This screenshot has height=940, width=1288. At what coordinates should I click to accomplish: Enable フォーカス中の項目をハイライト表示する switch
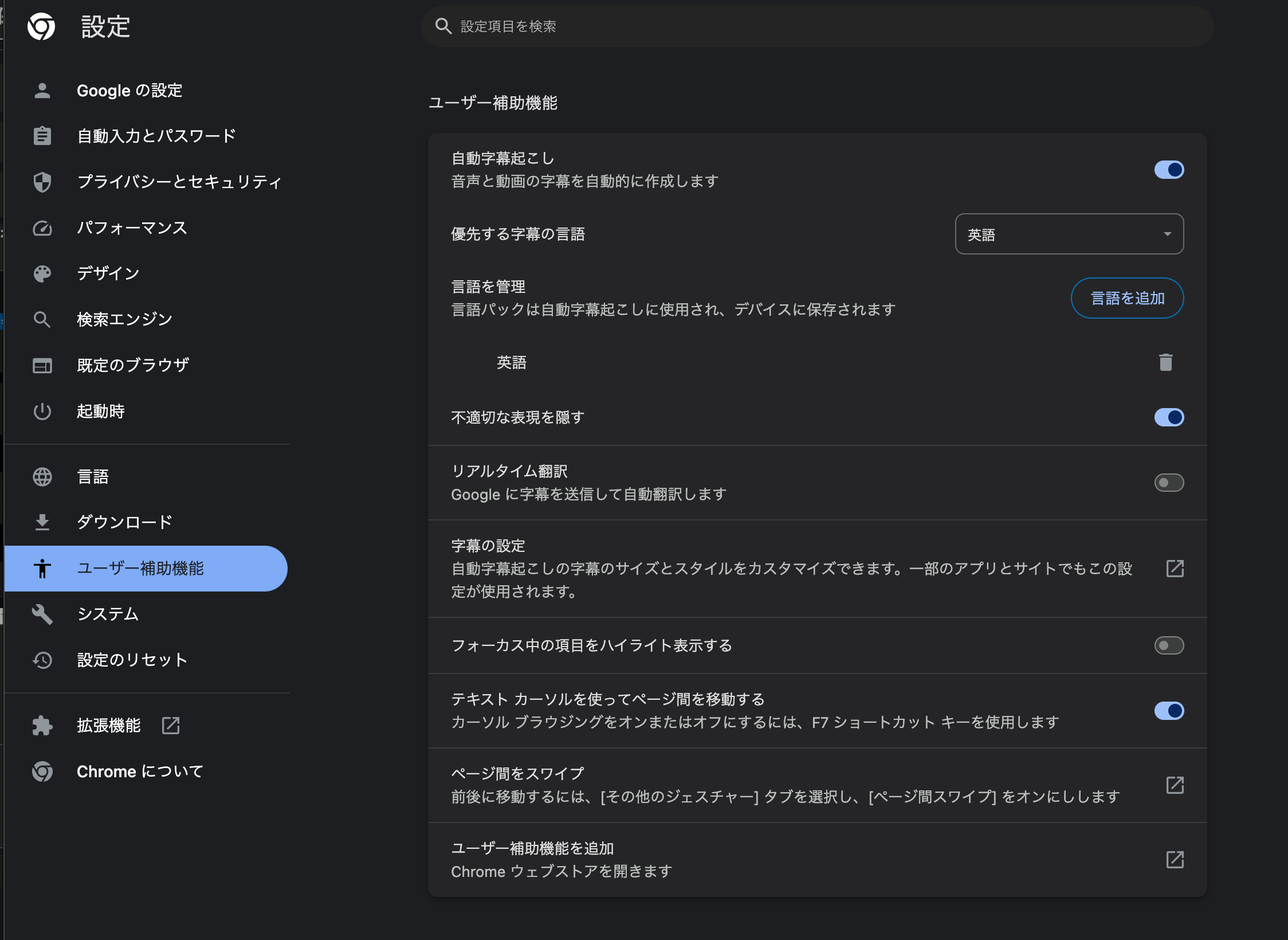pyautogui.click(x=1169, y=645)
